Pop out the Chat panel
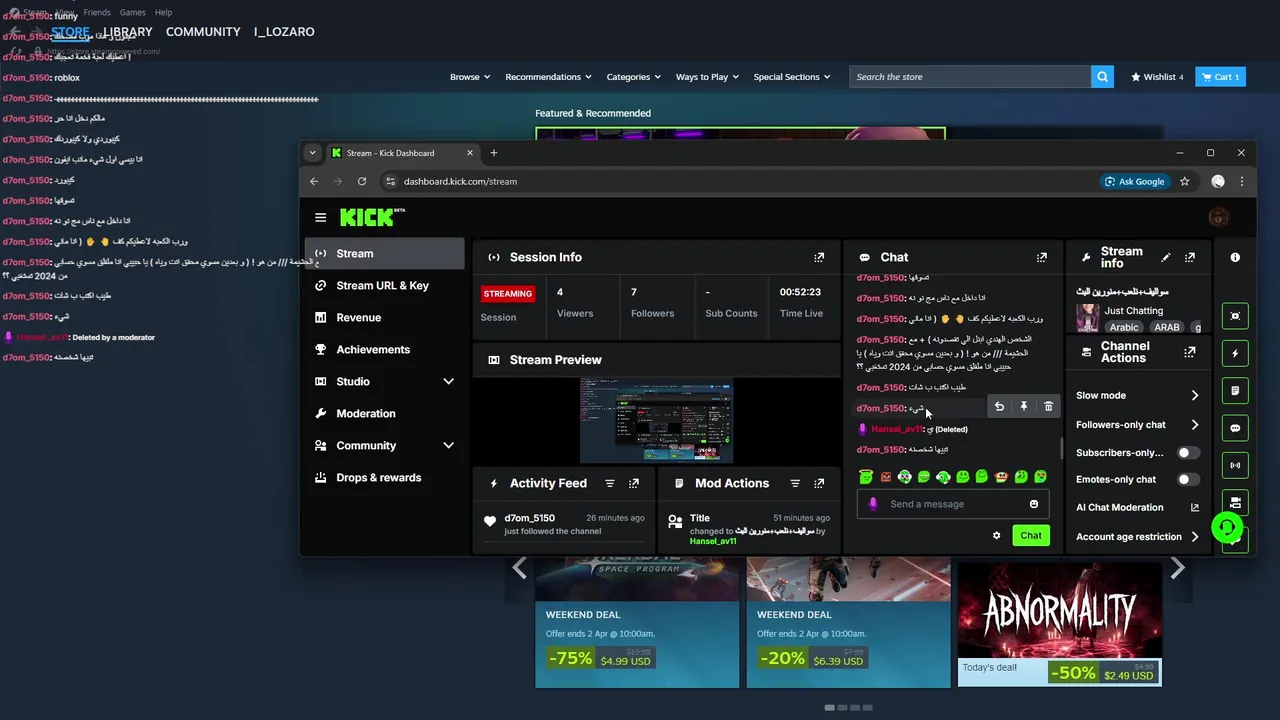Screen dimensions: 1280x720 tap(1041, 257)
